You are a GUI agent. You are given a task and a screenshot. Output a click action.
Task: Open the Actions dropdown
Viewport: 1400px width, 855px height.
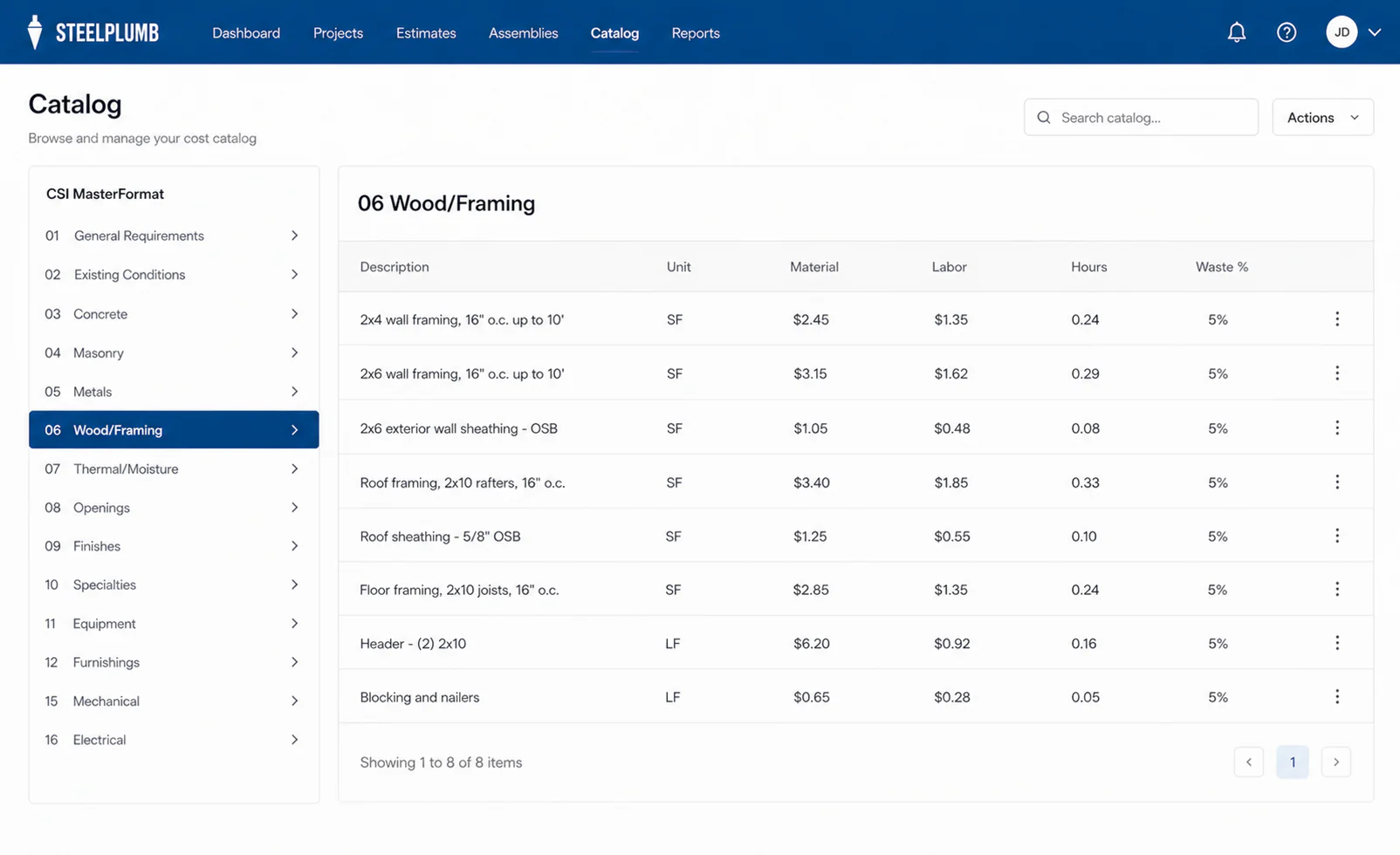point(1322,117)
